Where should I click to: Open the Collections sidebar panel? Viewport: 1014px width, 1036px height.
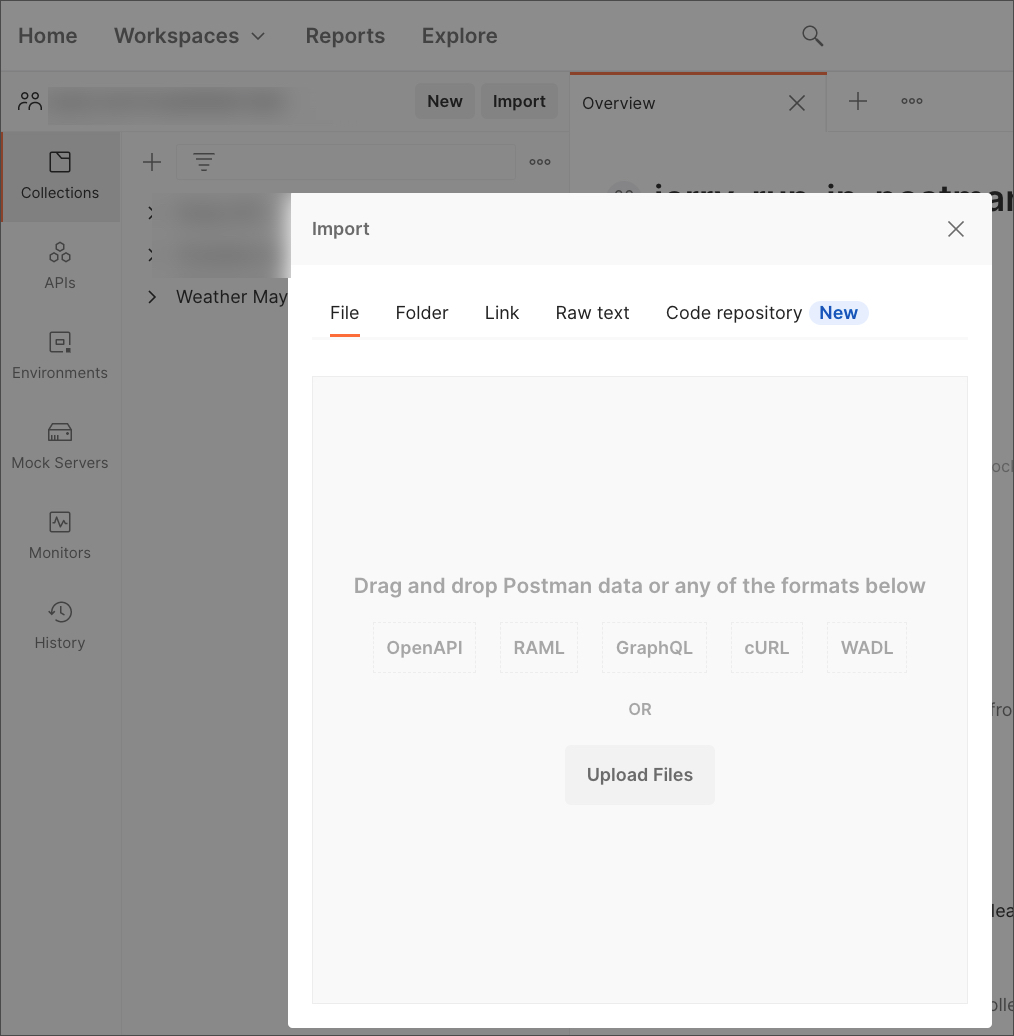coord(60,176)
